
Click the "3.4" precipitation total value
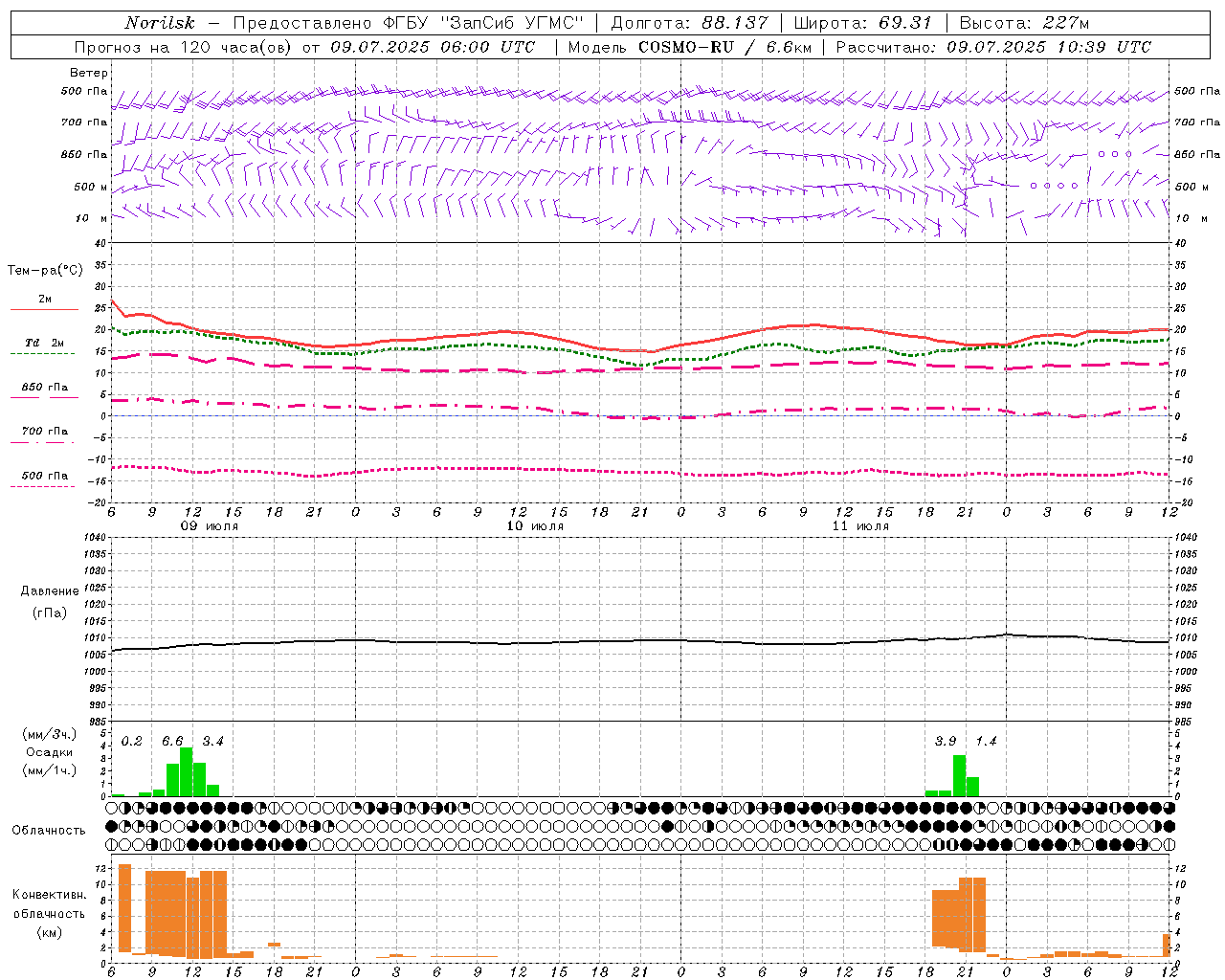pos(212,742)
